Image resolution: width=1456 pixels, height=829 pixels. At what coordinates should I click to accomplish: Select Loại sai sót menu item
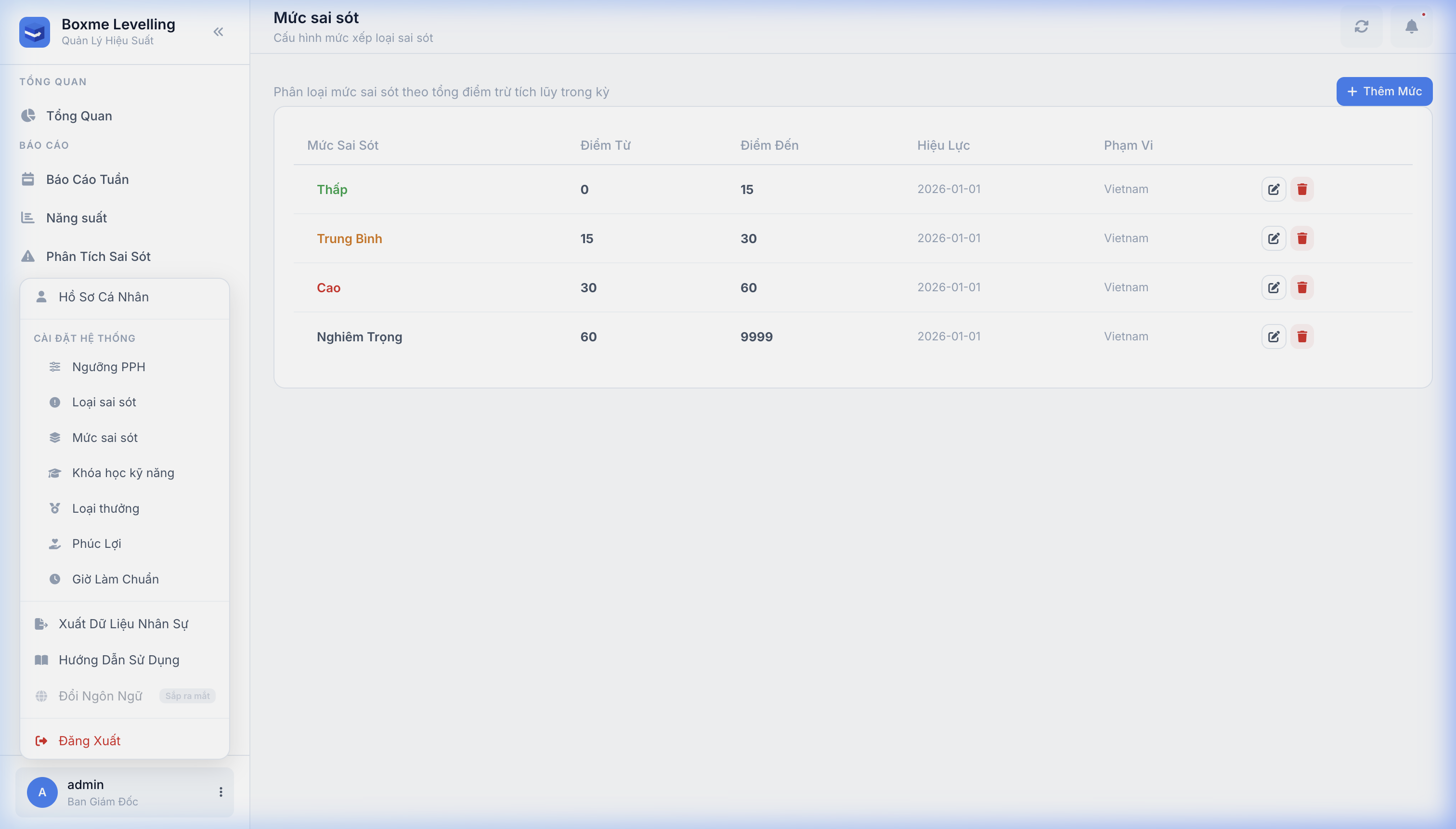click(104, 402)
